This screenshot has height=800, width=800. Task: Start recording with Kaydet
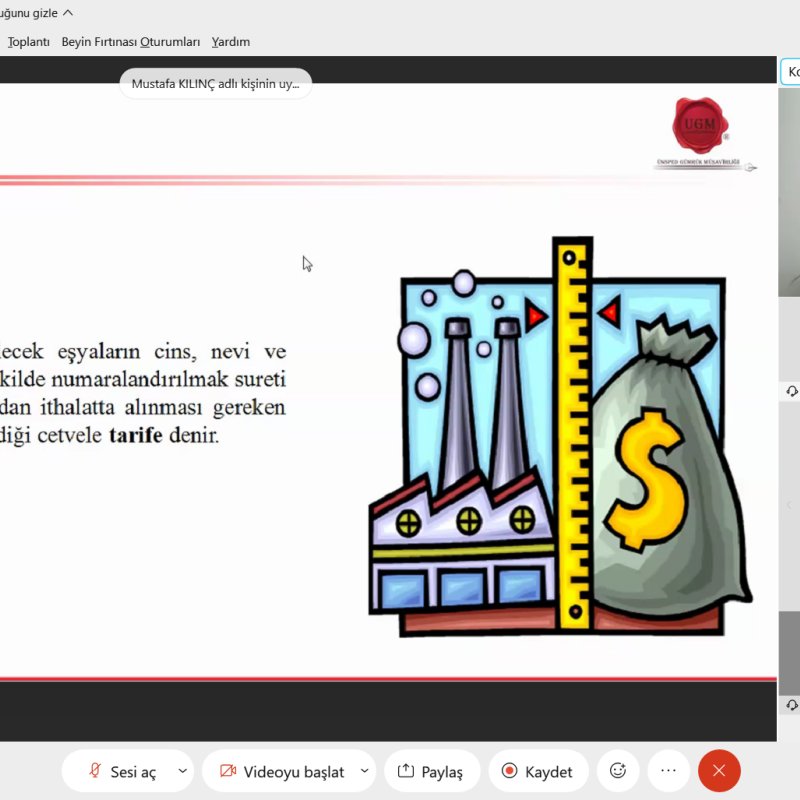pyautogui.click(x=538, y=771)
